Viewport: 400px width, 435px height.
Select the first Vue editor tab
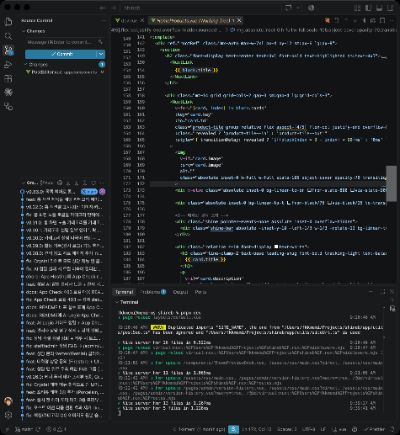pos(129,21)
